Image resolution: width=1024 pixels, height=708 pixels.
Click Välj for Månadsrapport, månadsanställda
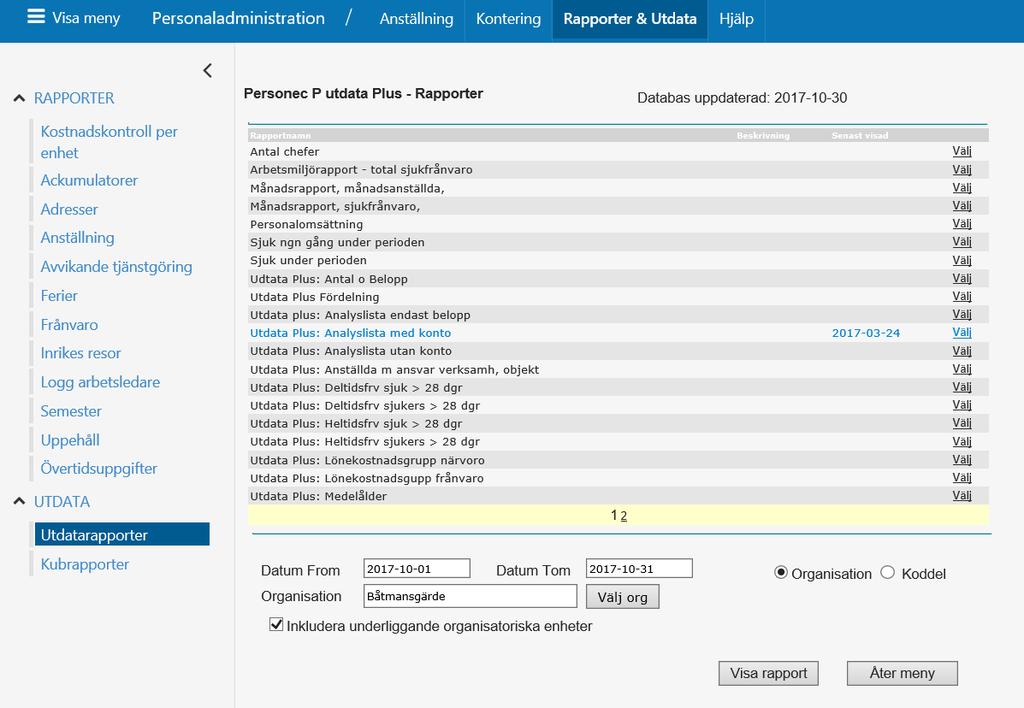[x=961, y=188]
